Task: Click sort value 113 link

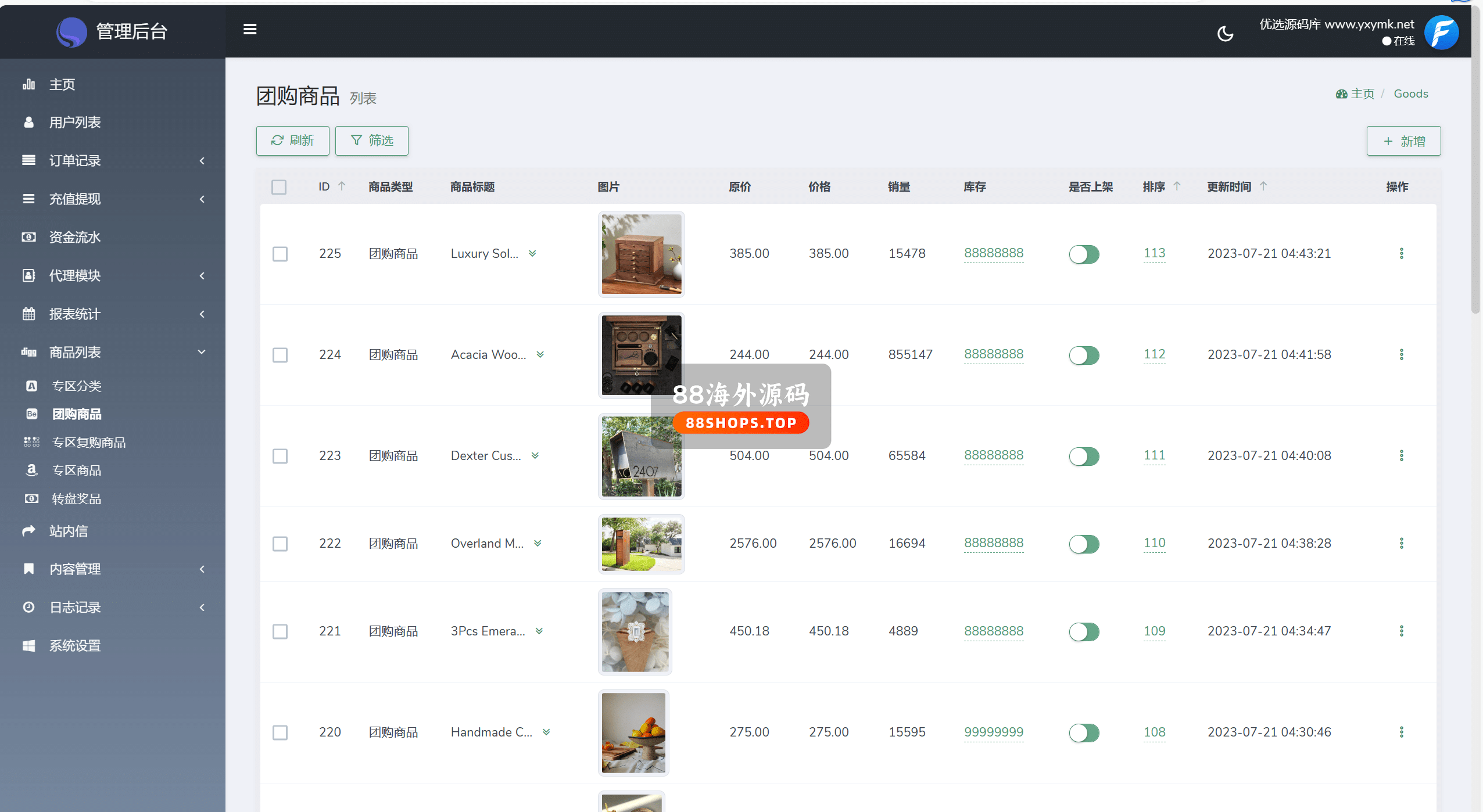Action: 1154,253
